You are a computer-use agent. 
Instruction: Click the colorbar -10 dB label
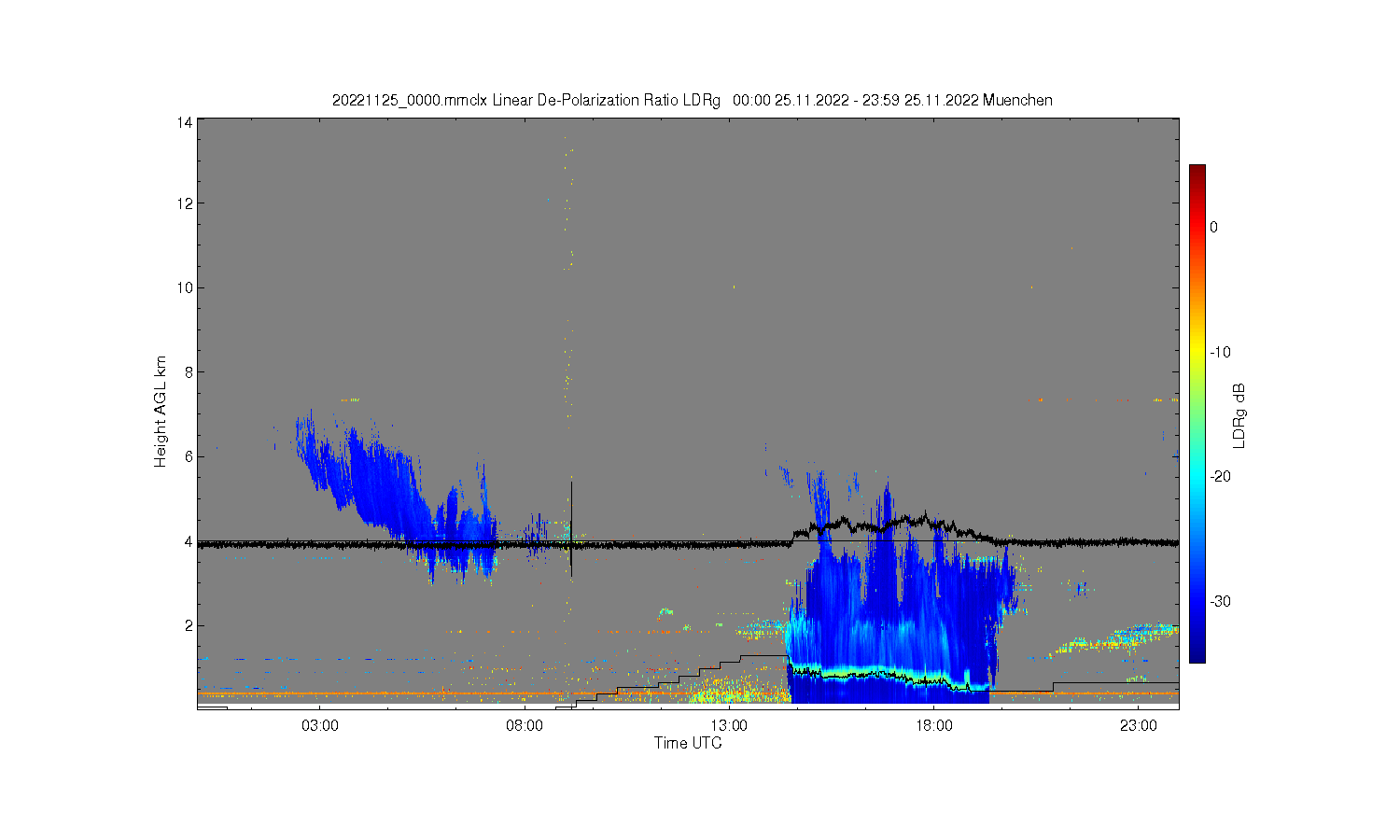pyautogui.click(x=1220, y=352)
